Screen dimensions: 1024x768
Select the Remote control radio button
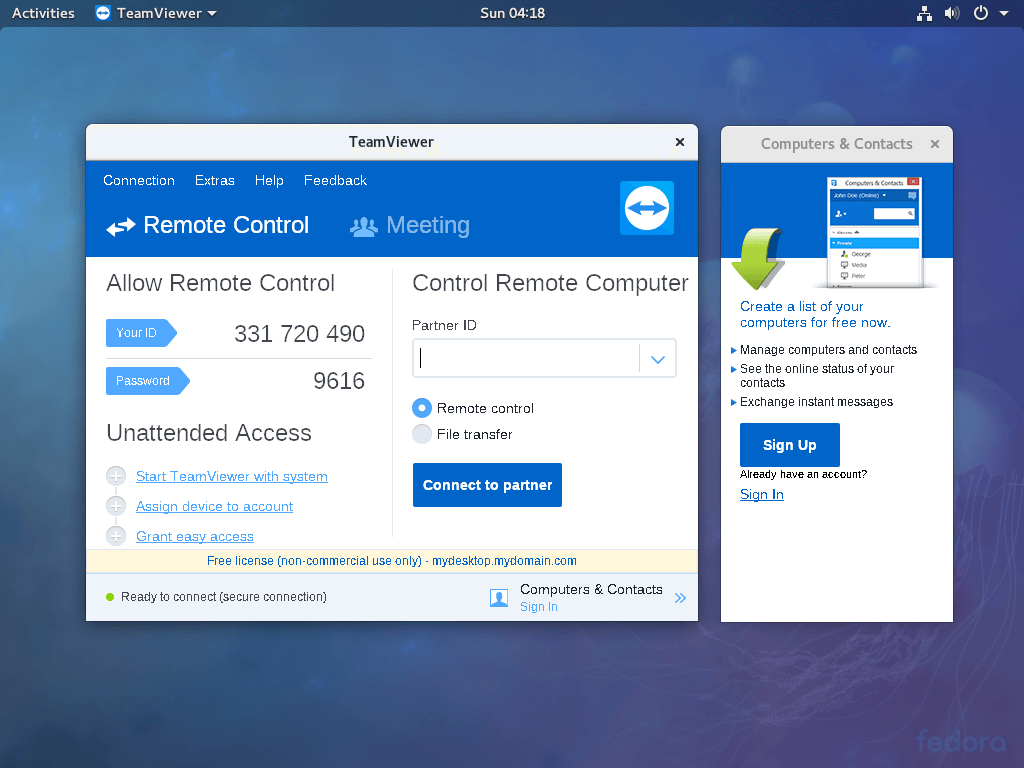click(422, 408)
